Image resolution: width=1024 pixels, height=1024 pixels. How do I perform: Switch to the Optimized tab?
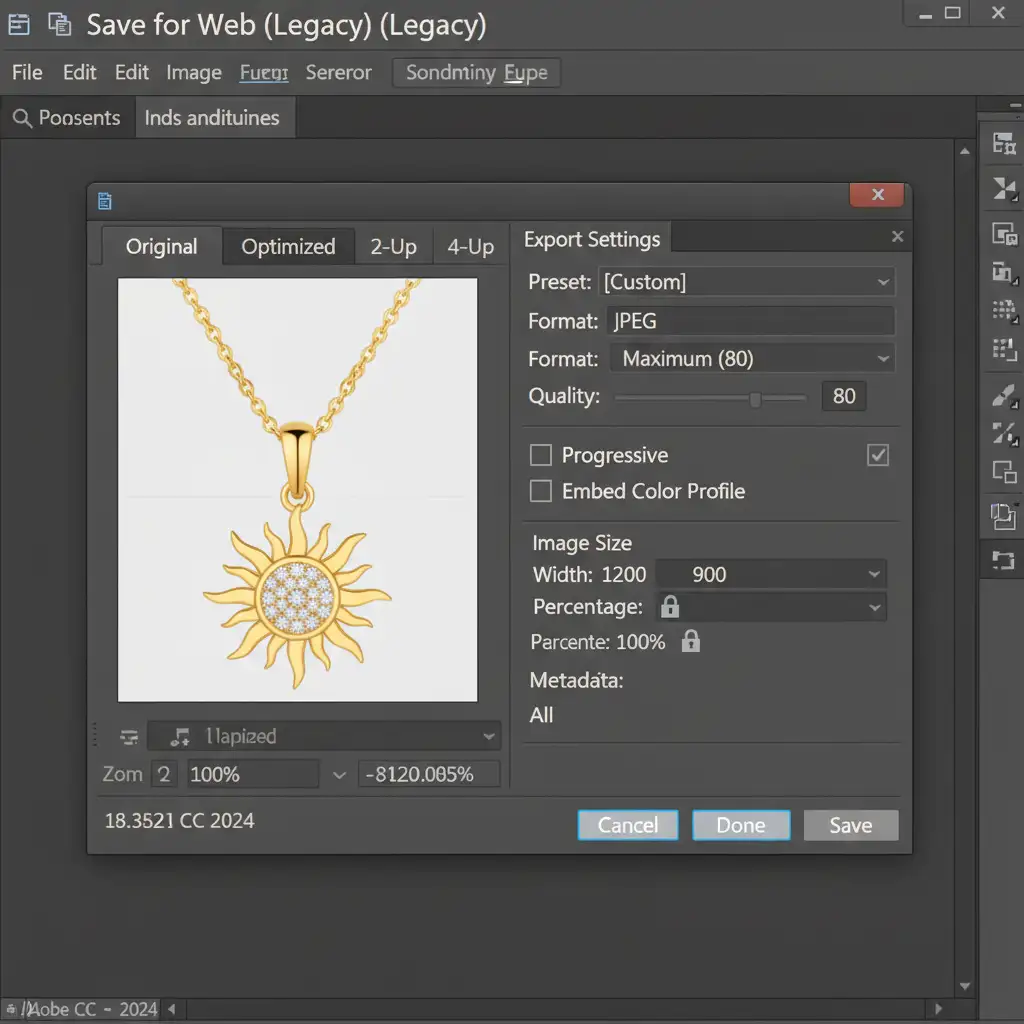click(288, 247)
